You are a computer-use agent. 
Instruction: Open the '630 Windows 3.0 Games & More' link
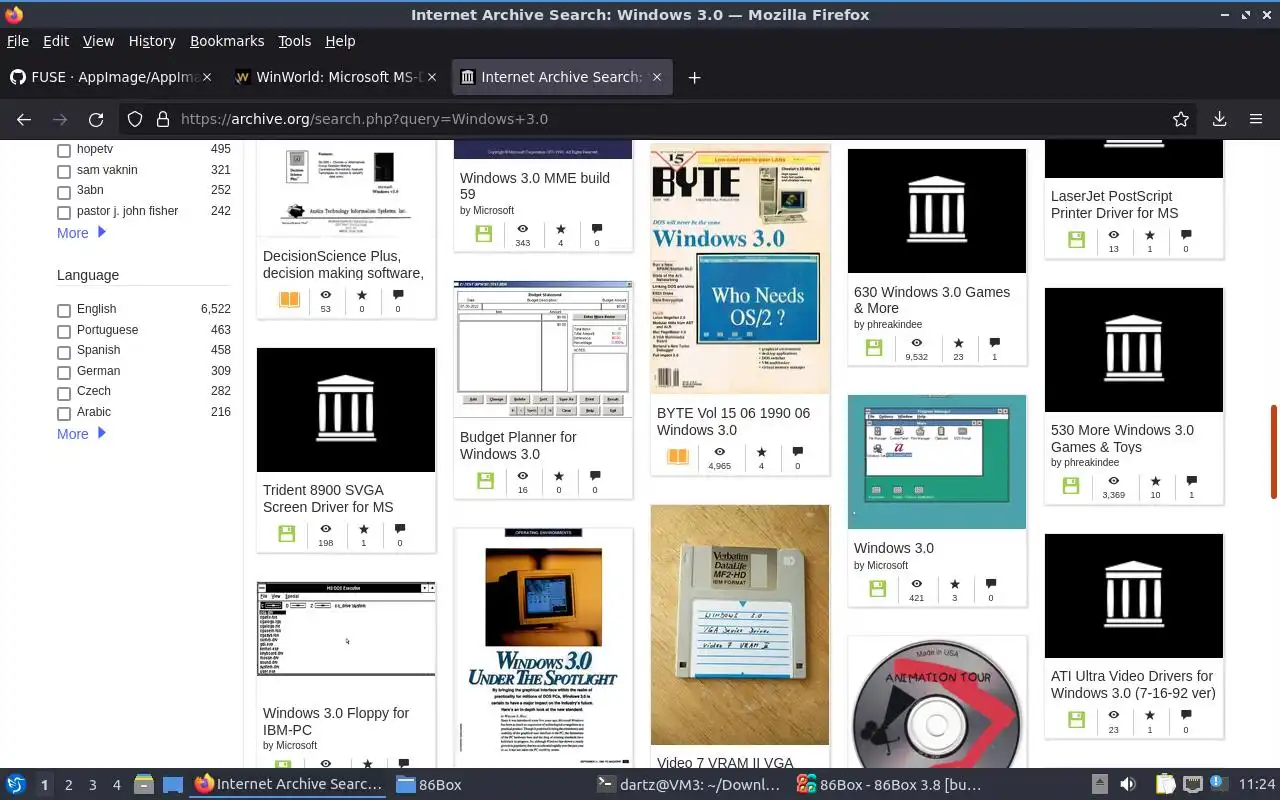(932, 300)
